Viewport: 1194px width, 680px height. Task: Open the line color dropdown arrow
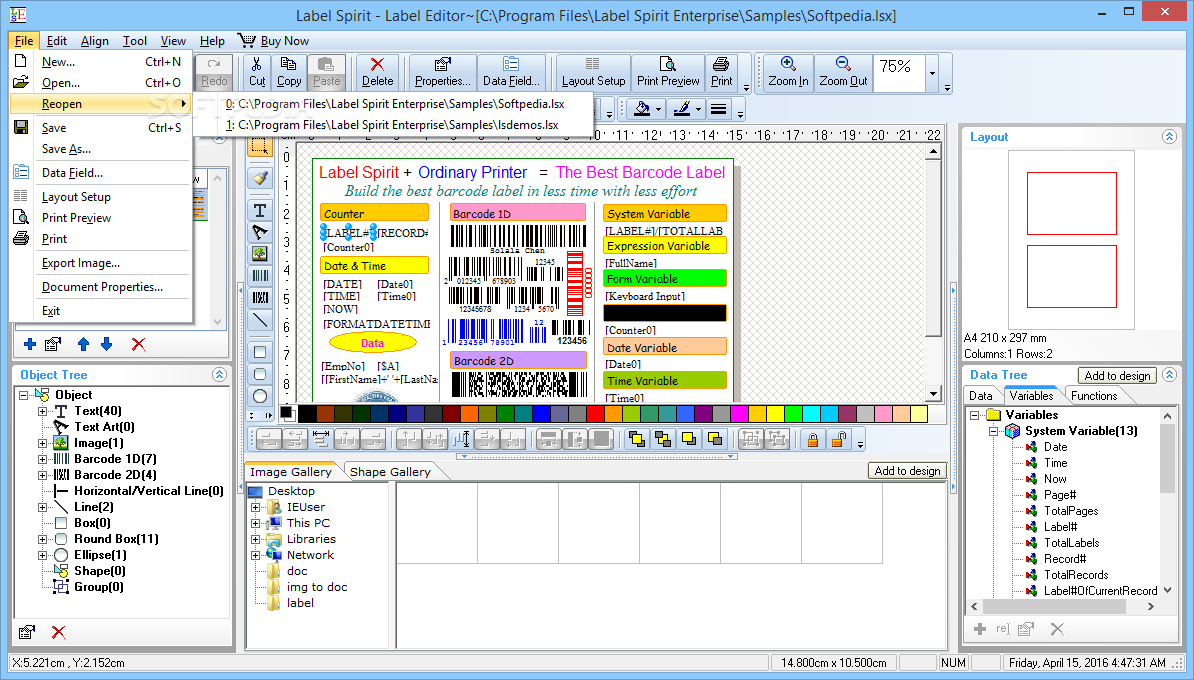[698, 110]
